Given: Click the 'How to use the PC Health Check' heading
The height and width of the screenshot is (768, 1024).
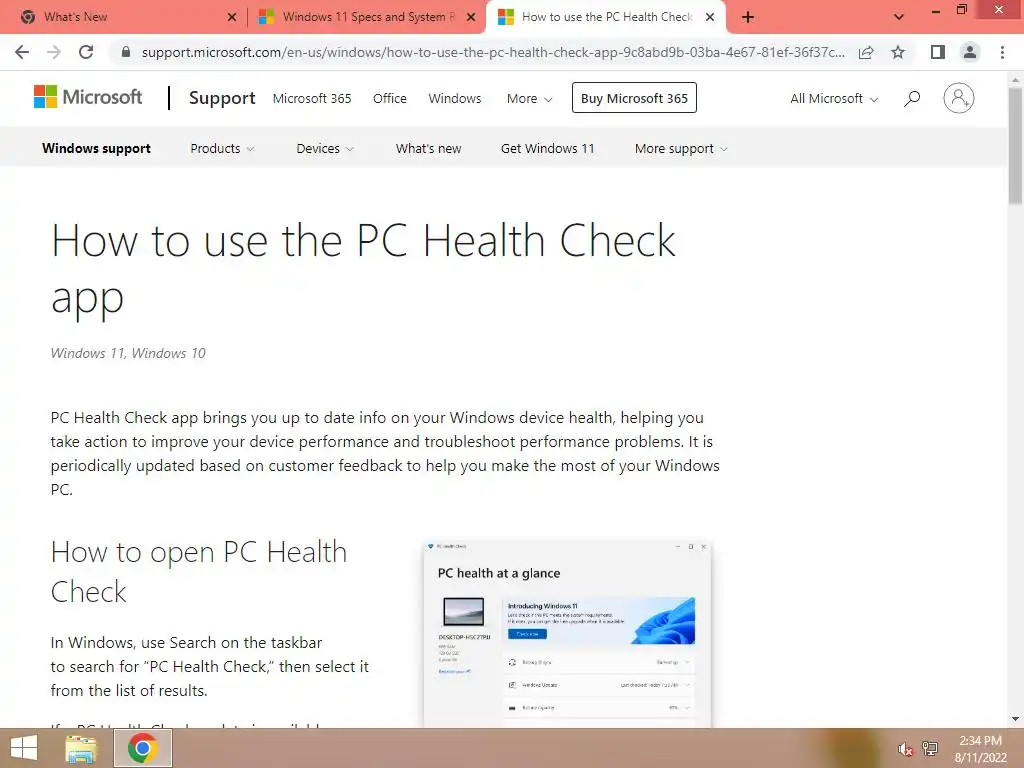Looking at the screenshot, I should click(x=363, y=269).
